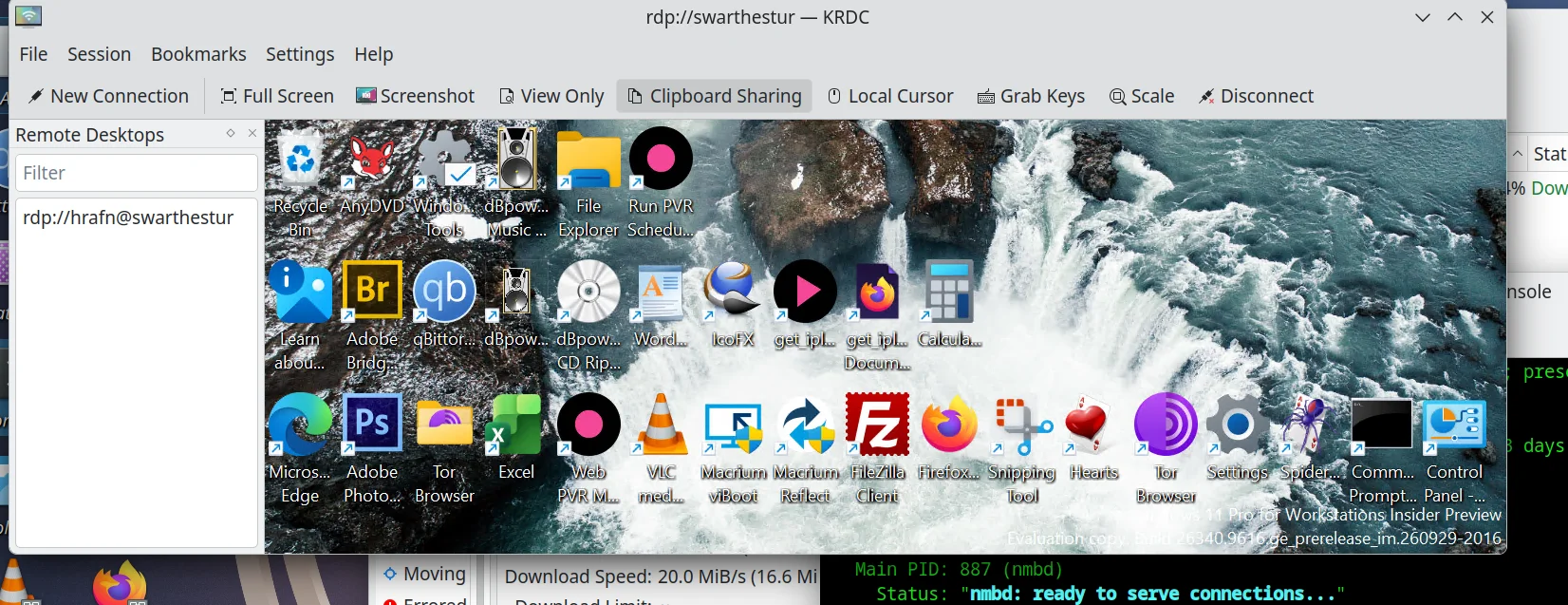1568x605 pixels.
Task: Click the KRDC window icon in title bar
Action: (28, 16)
